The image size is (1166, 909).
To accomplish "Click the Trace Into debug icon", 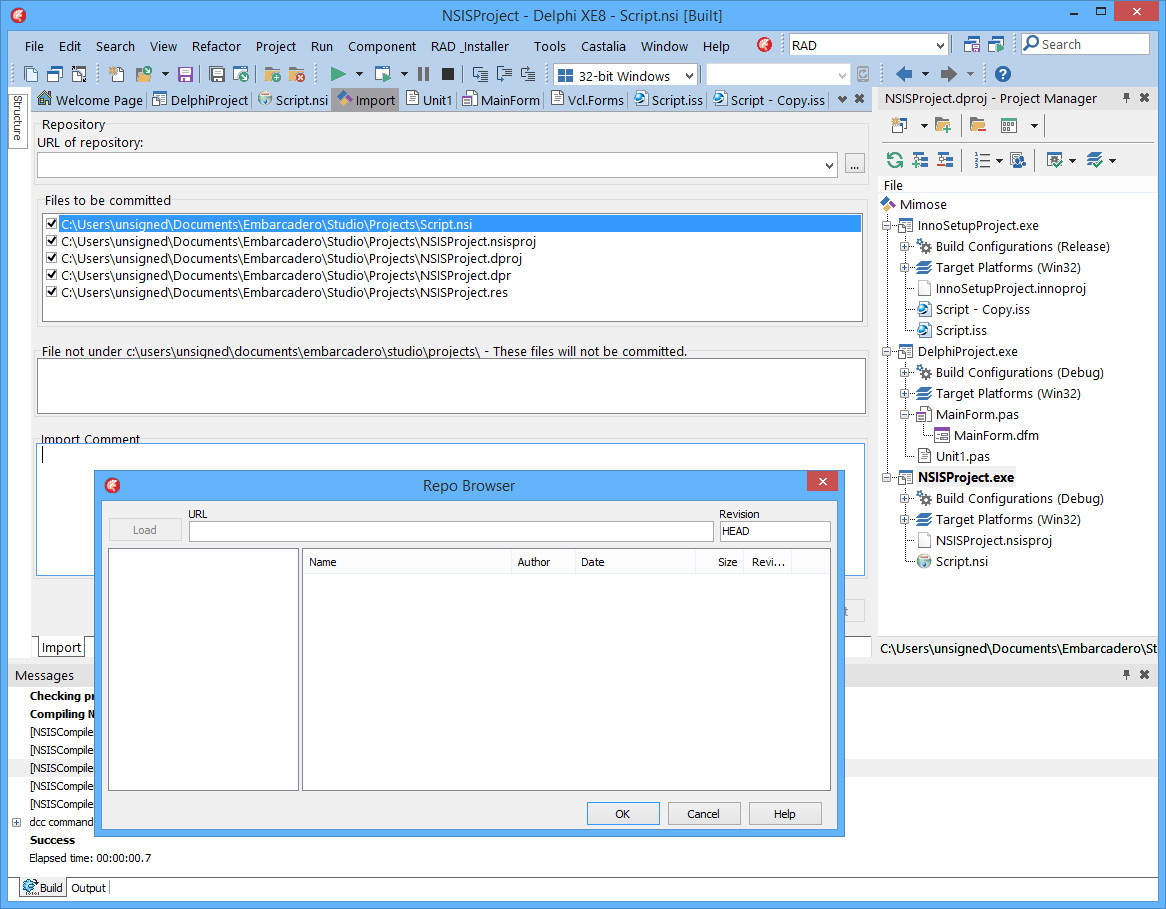I will pos(480,74).
